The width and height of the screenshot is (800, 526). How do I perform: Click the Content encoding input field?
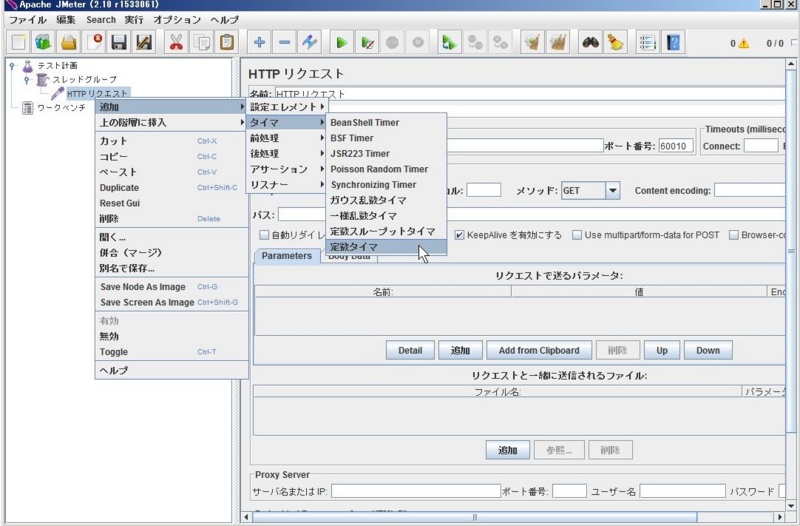coord(750,191)
